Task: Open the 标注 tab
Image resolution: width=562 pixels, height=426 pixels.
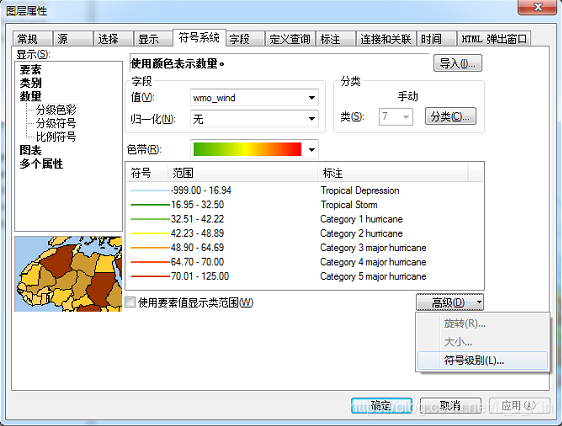Action: point(335,39)
